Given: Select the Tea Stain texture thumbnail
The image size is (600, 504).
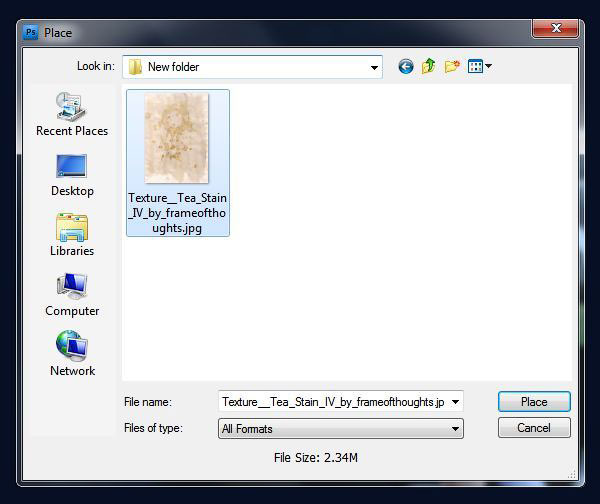Looking at the screenshot, I should pos(176,138).
